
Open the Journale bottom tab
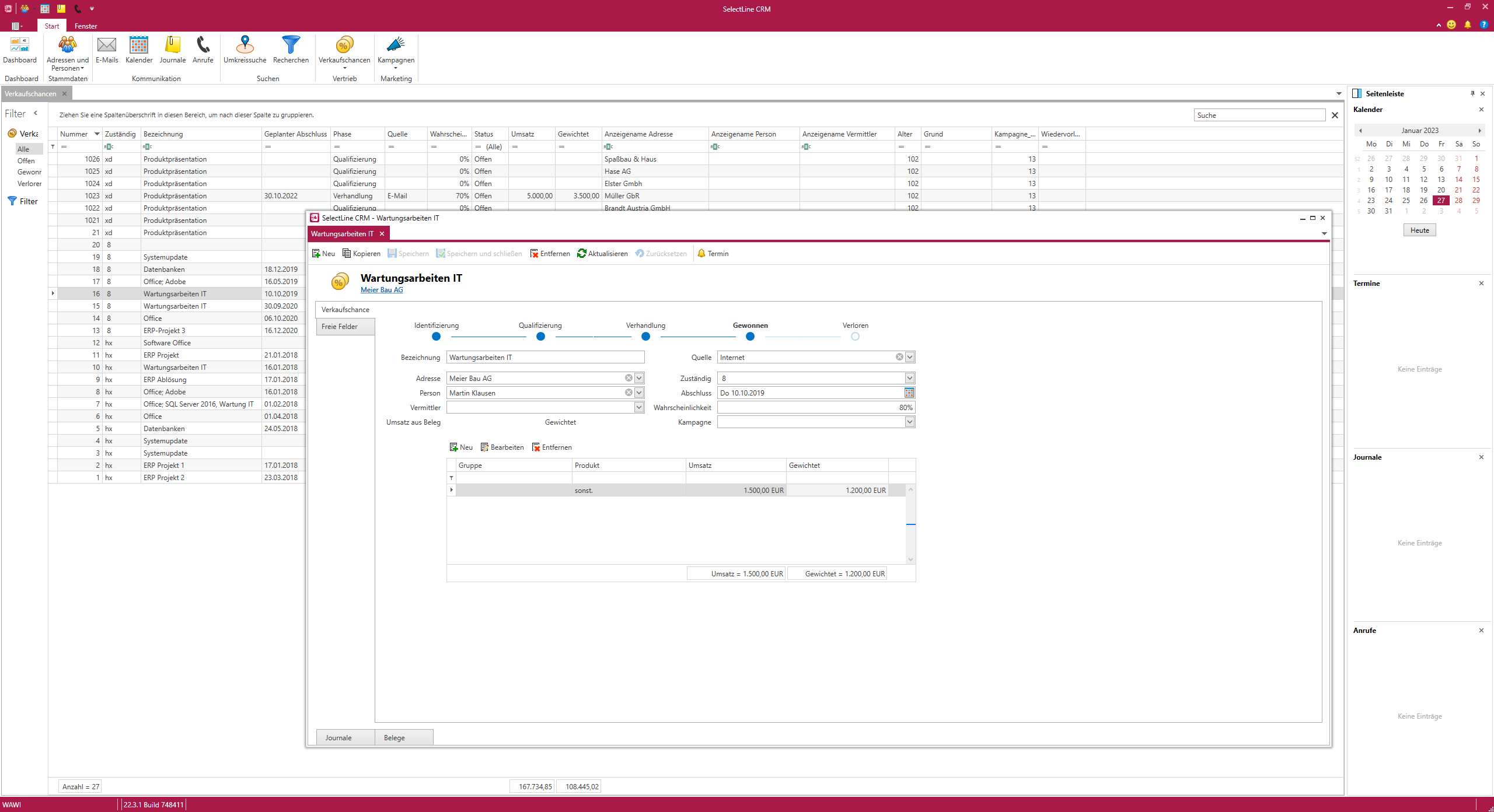(345, 737)
